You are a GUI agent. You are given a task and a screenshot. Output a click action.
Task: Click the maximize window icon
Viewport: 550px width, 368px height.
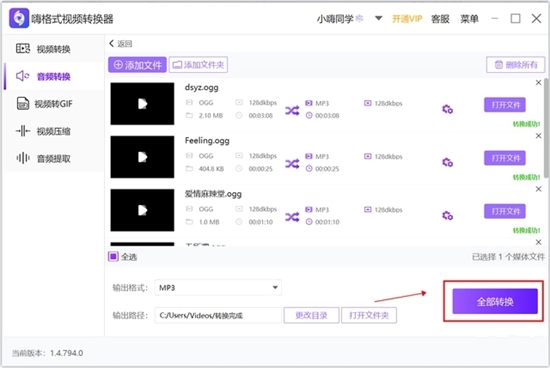click(x=515, y=18)
